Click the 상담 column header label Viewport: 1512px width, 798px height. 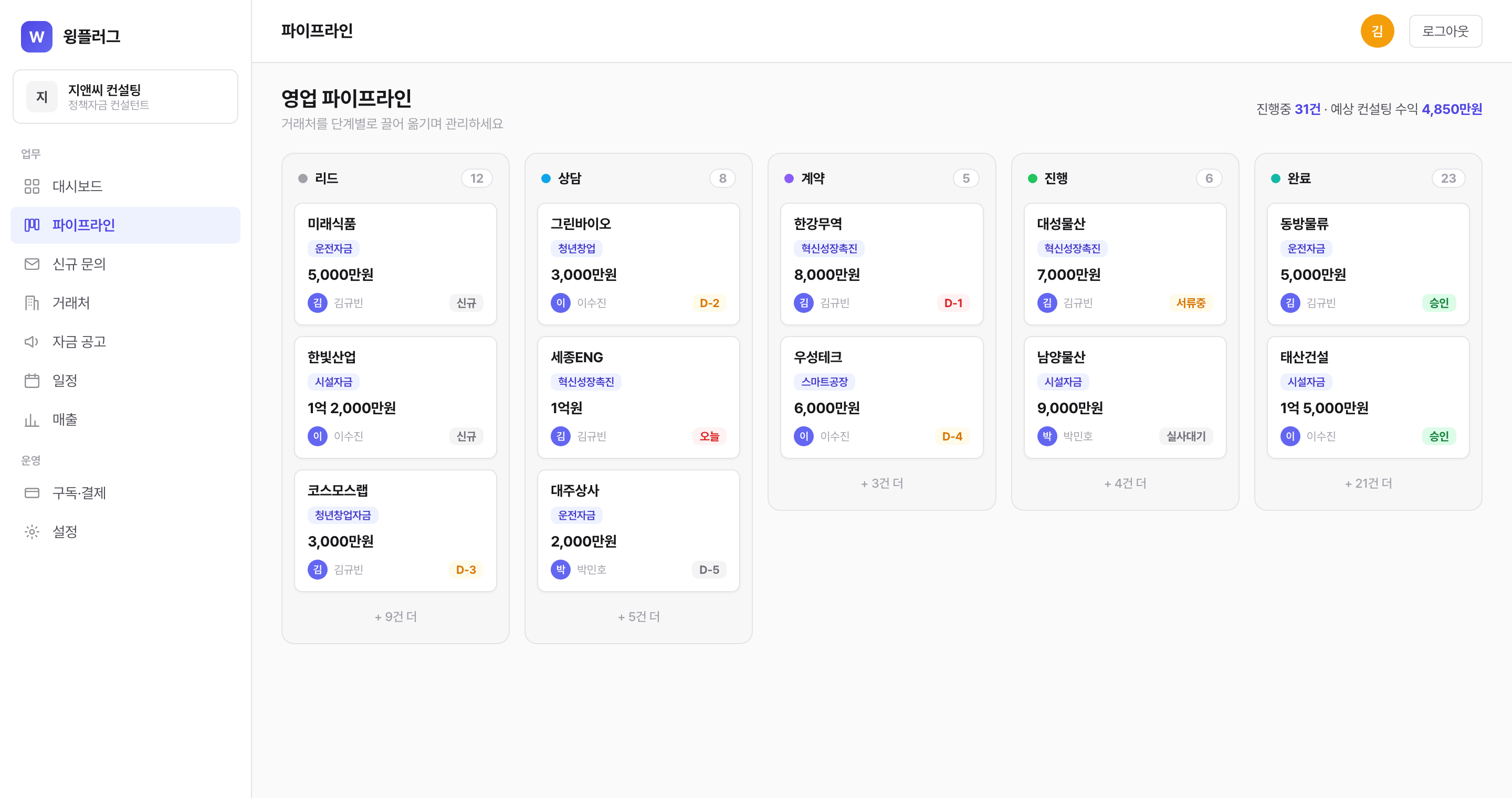[x=569, y=178]
